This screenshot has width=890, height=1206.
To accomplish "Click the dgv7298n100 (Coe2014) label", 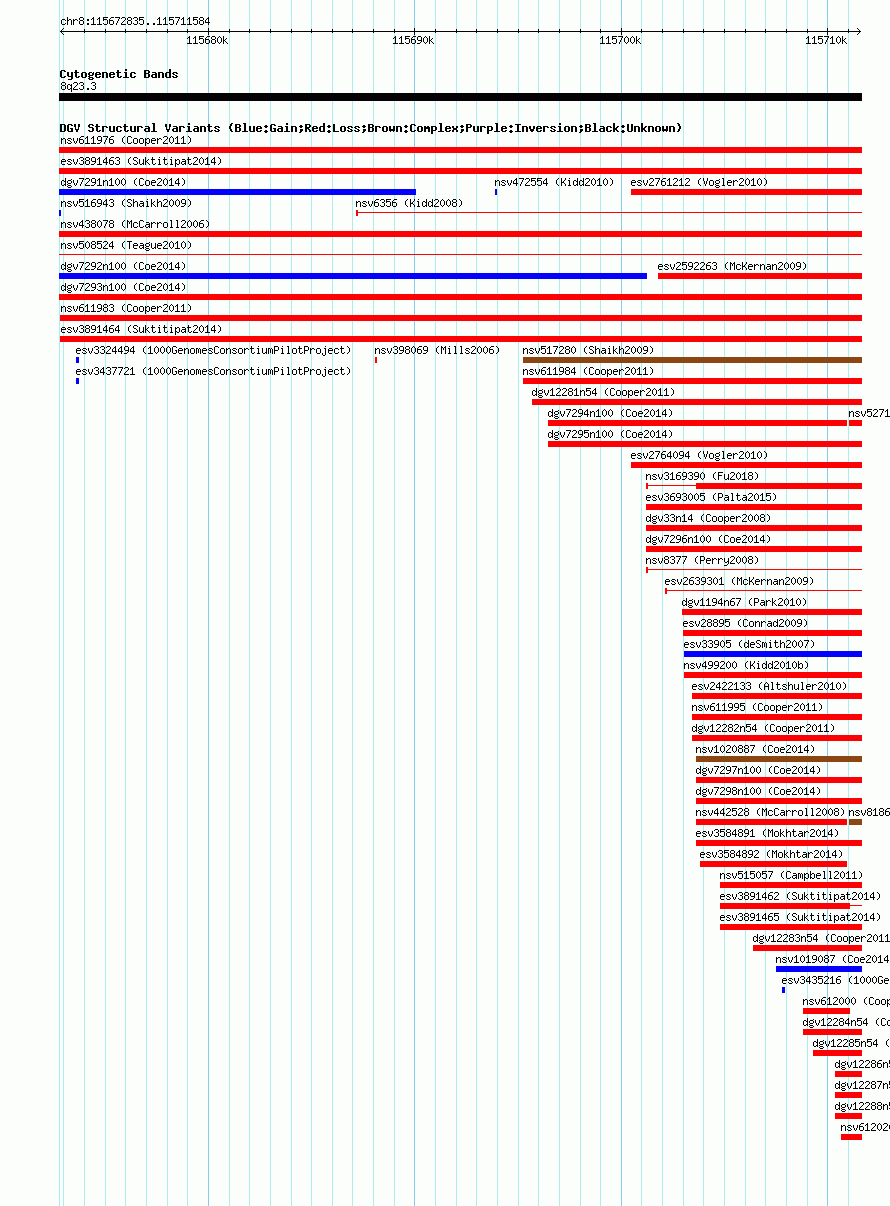I will [x=758, y=791].
